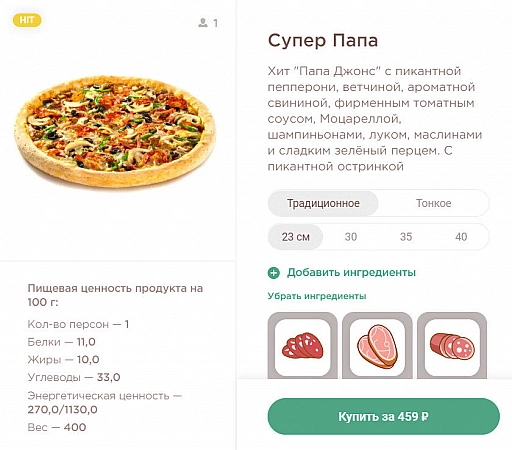Click the green plus add icon
Screen dimensions: 512x450
274,273
